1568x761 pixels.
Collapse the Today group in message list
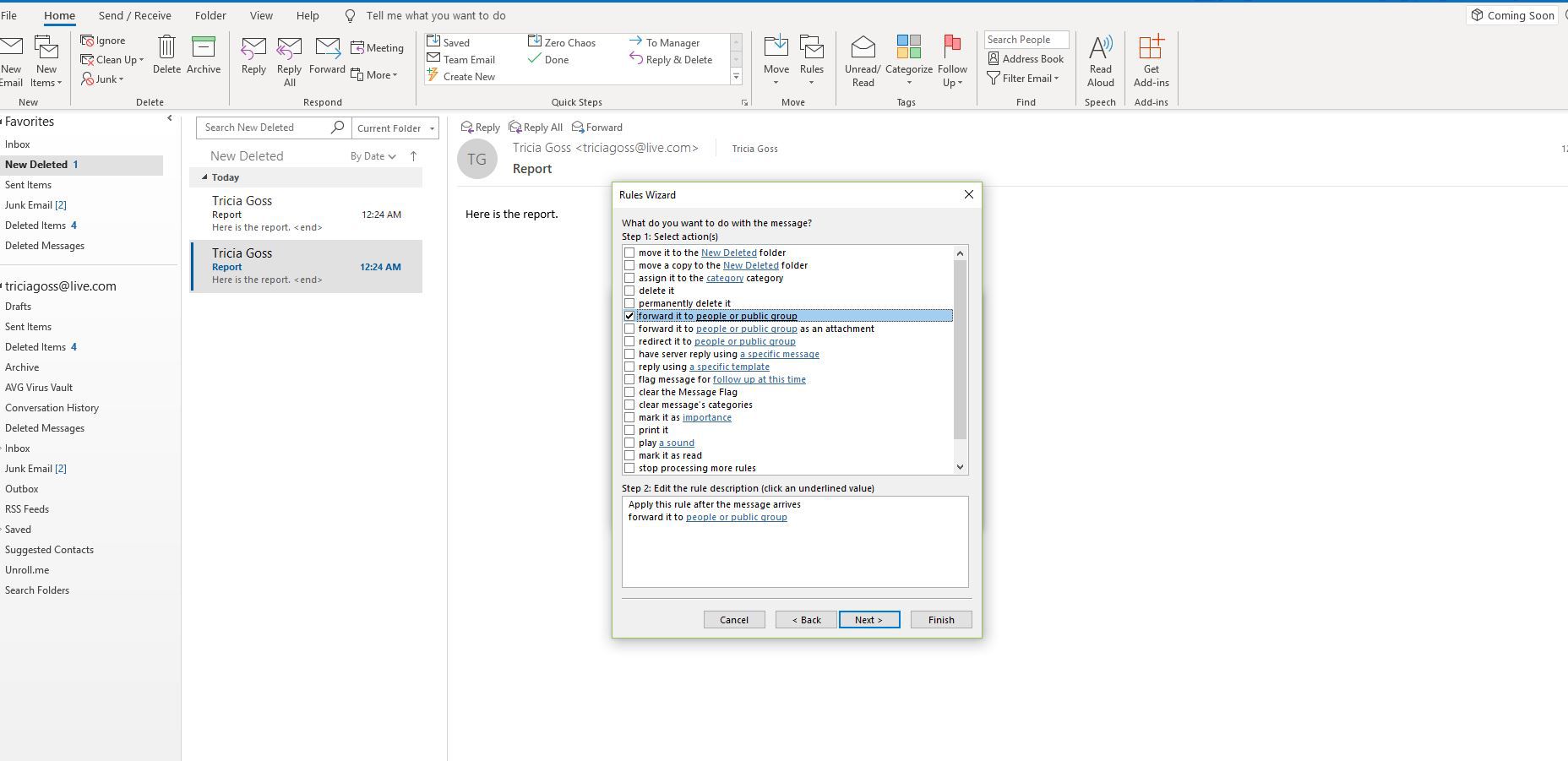click(x=204, y=177)
